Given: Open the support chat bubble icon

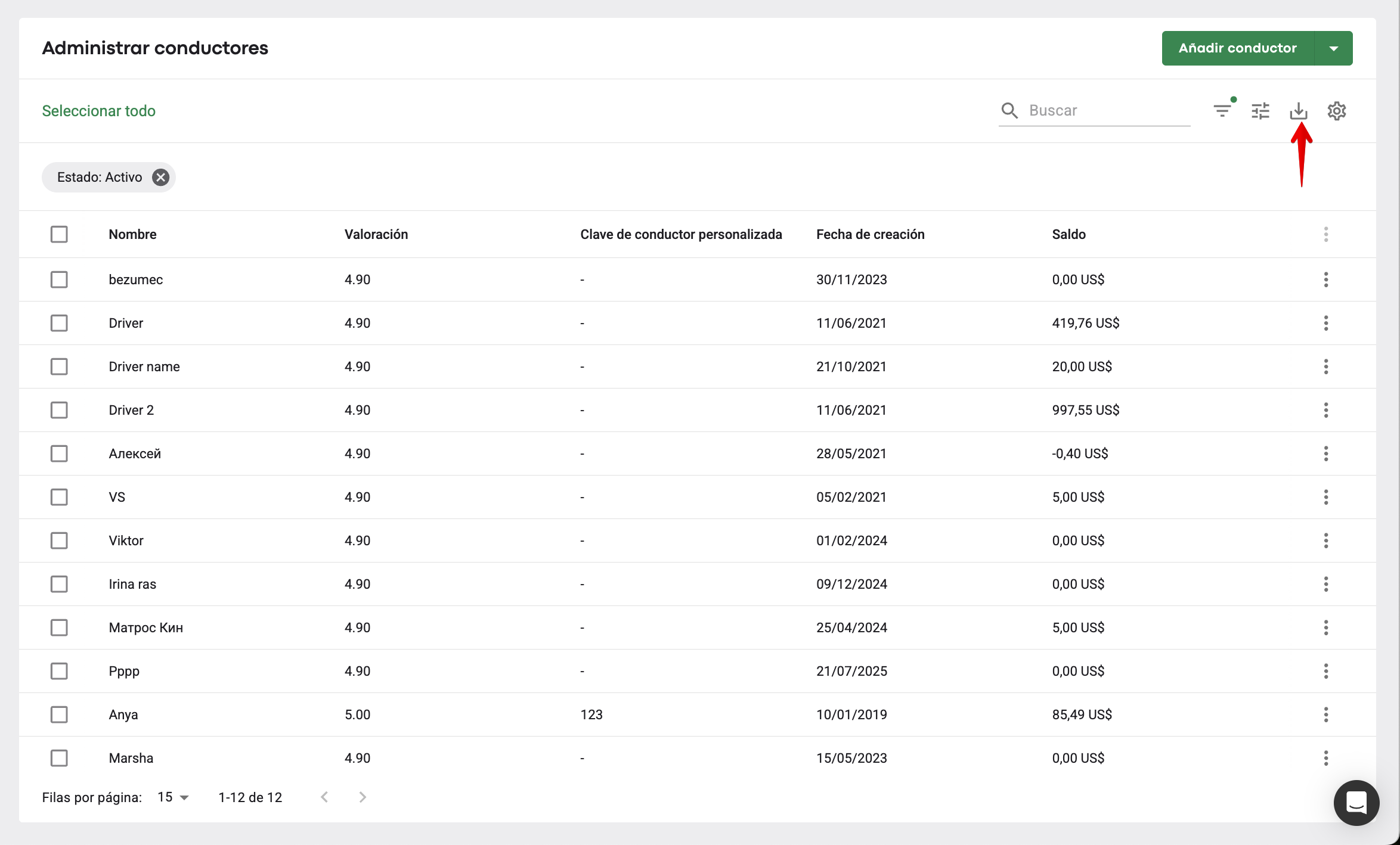Looking at the screenshot, I should (x=1356, y=803).
